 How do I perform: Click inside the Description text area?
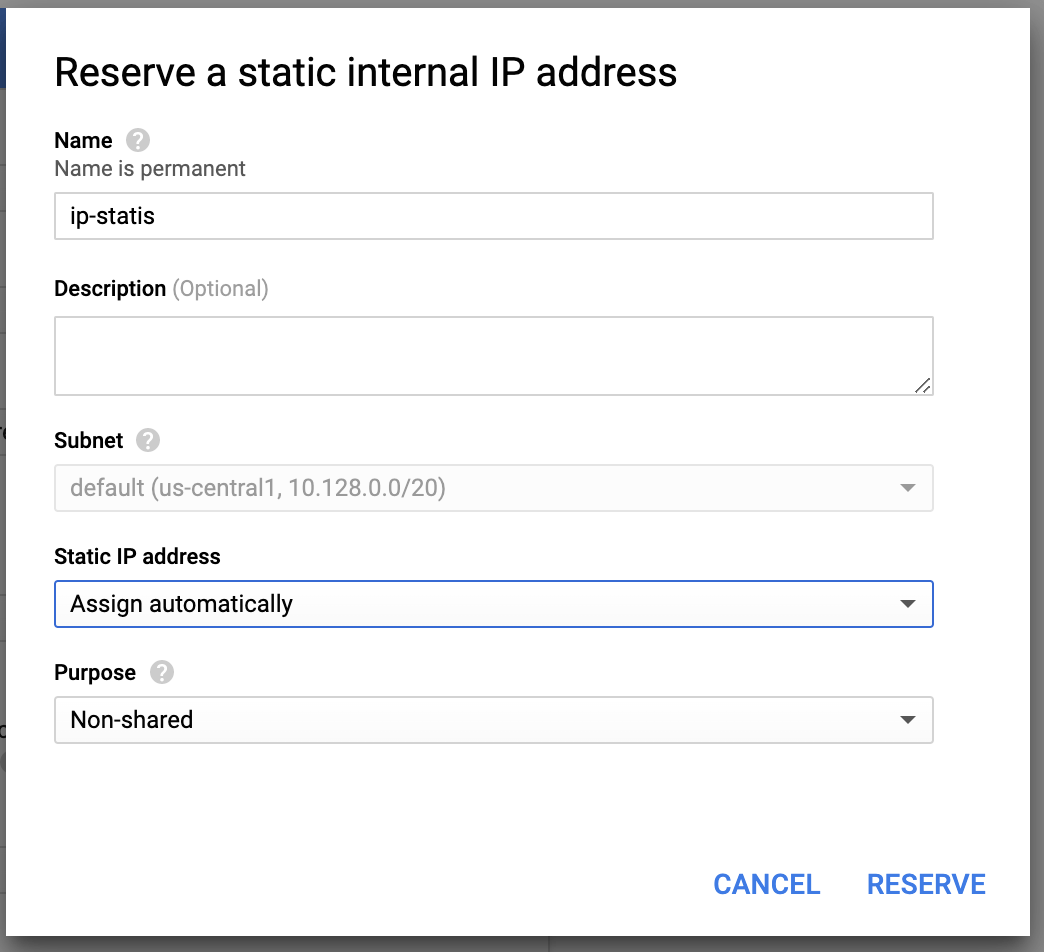coord(494,356)
